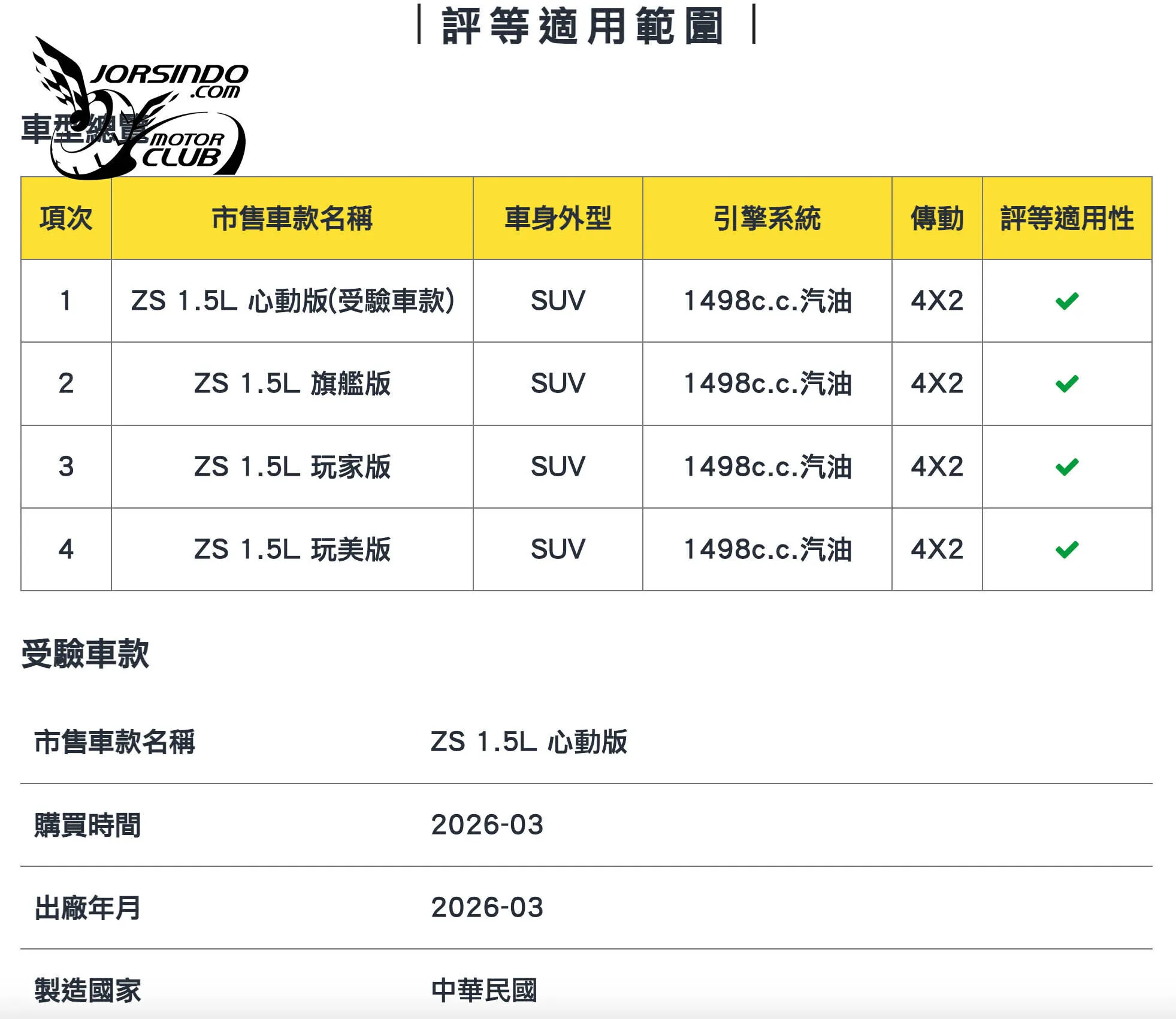Click row number 3 in 項次 column
The height and width of the screenshot is (1019, 1176).
(x=66, y=467)
